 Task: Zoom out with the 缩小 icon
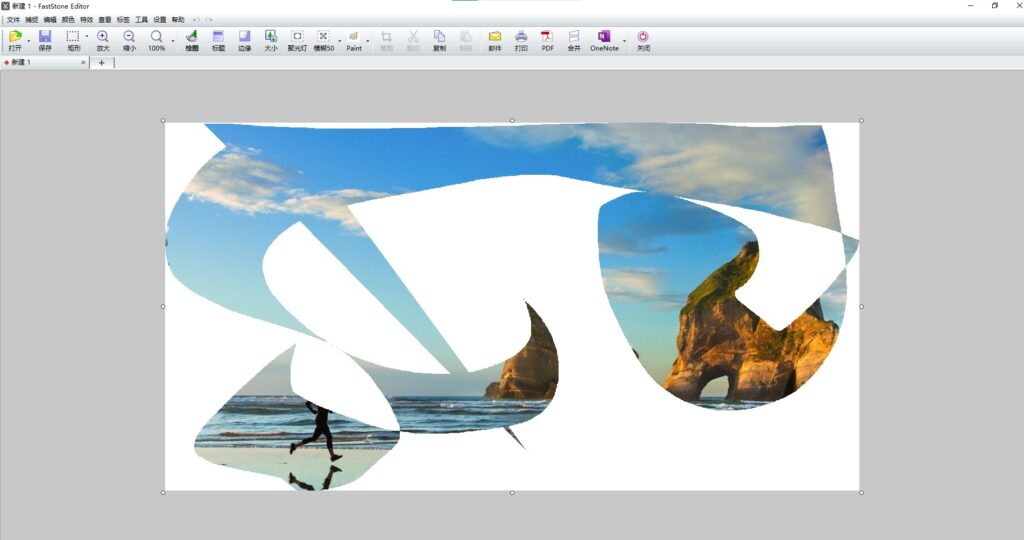pyautogui.click(x=129, y=40)
